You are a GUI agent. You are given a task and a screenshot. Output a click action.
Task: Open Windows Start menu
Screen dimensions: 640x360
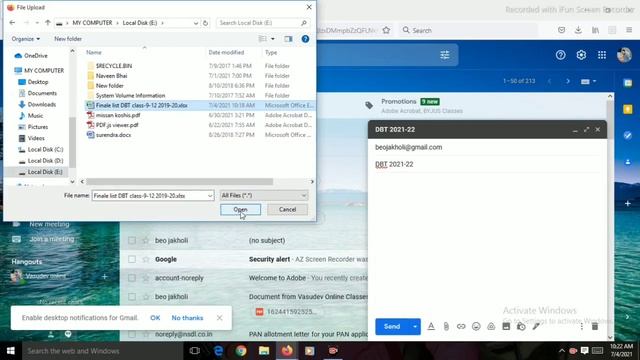pos(11,351)
